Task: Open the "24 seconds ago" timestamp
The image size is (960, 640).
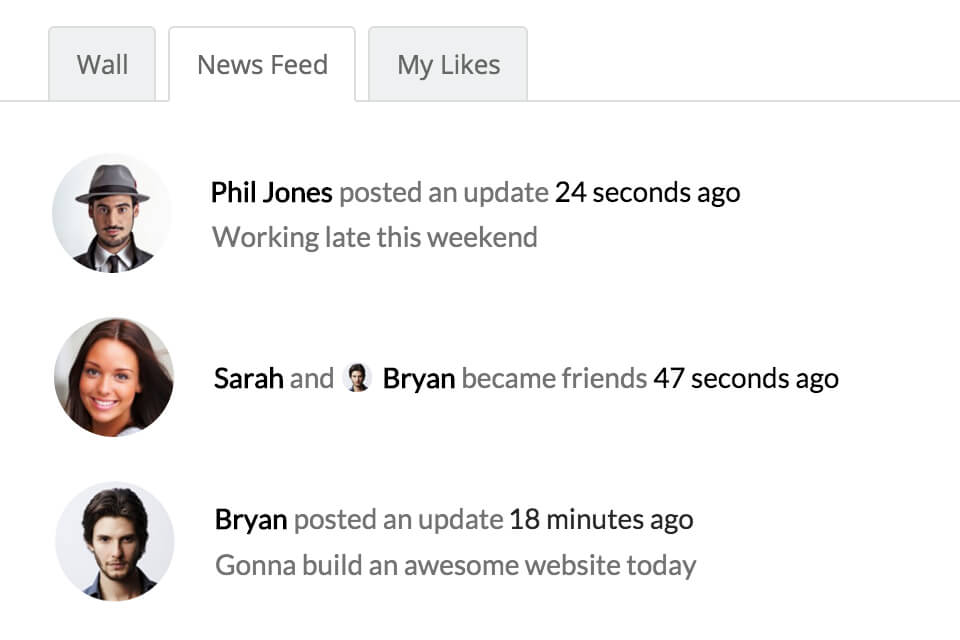Action: 647,192
